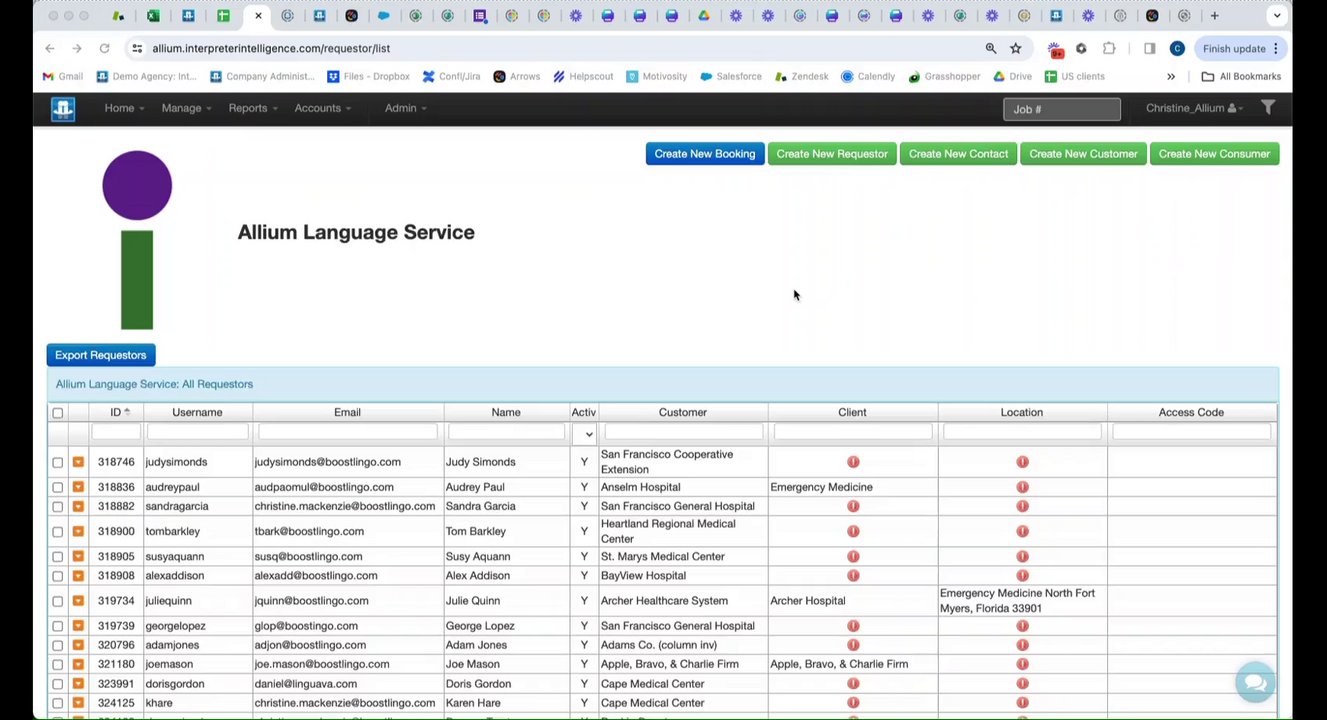
Task: Open the chat support bubble icon
Action: (x=1254, y=683)
